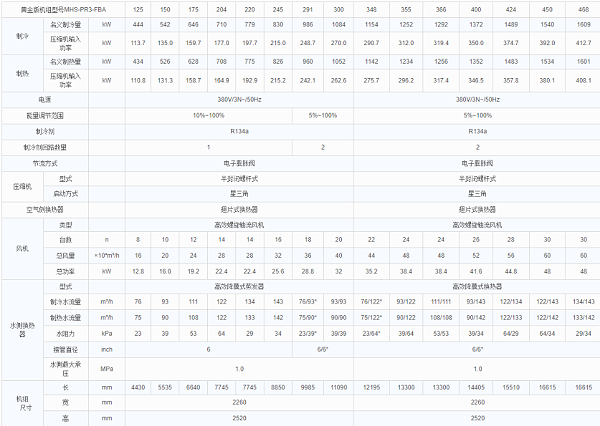Screen dimensions: 600x426
Task: Click fan total power value 35.2
Action: 372,271
